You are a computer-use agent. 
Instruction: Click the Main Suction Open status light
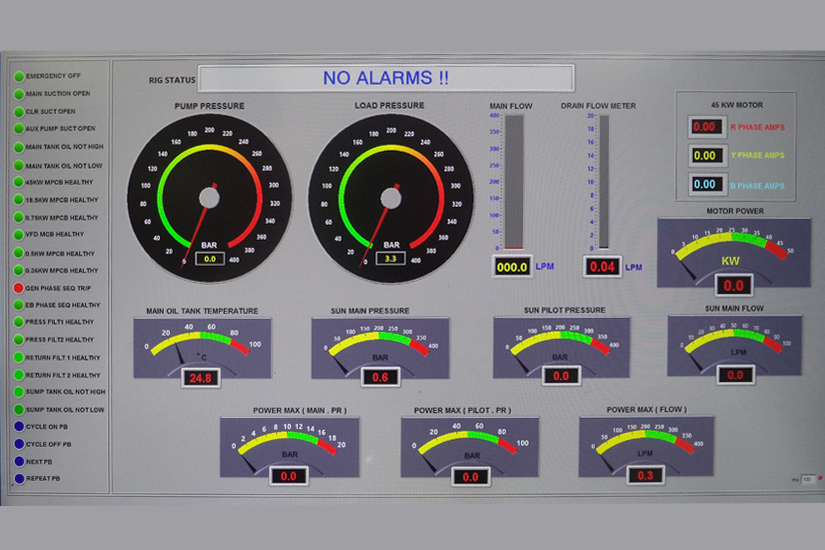tap(18, 94)
